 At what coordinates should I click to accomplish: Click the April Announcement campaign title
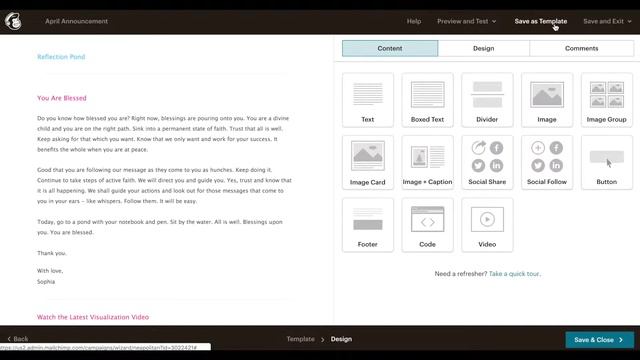point(76,21)
